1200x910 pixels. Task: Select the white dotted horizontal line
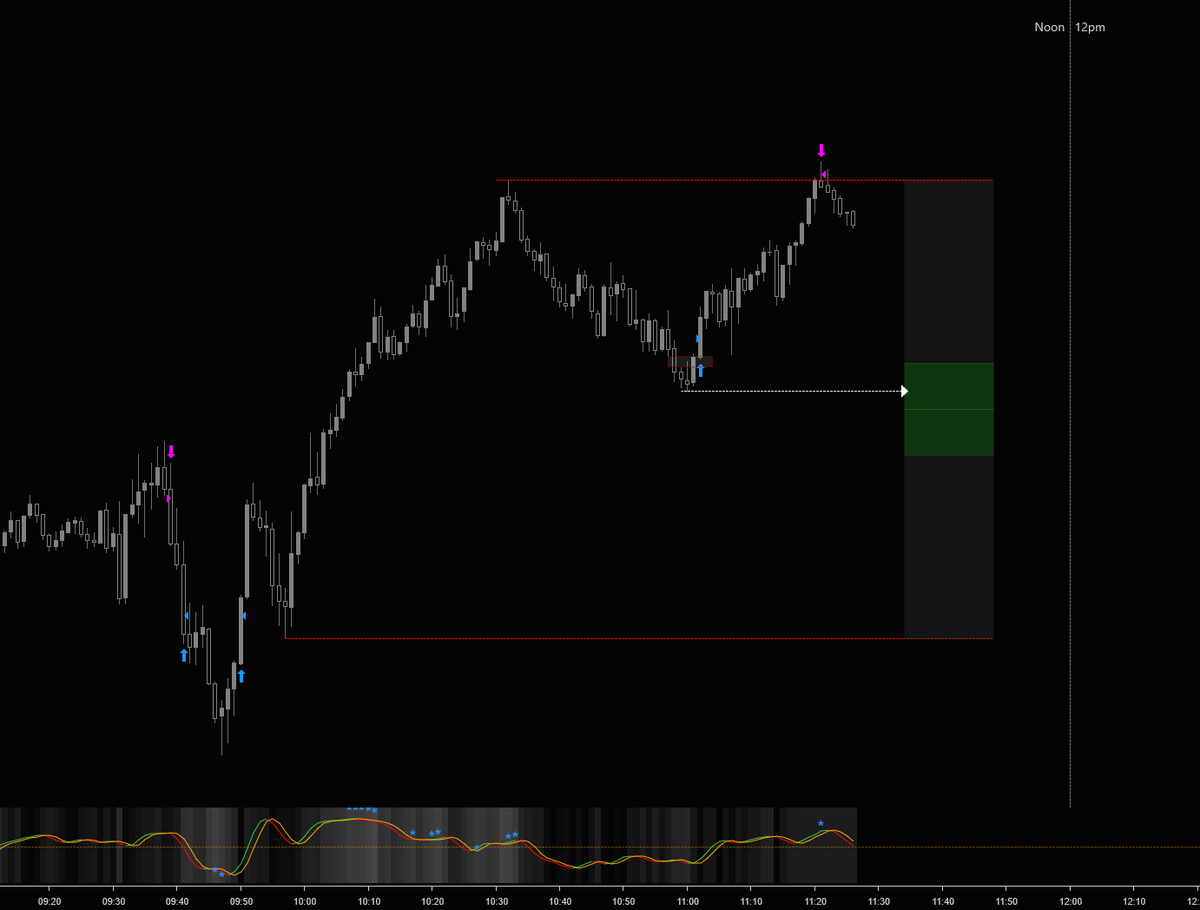tap(790, 391)
